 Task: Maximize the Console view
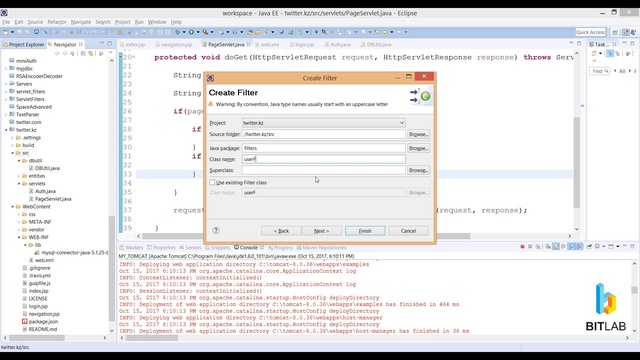click(x=632, y=247)
